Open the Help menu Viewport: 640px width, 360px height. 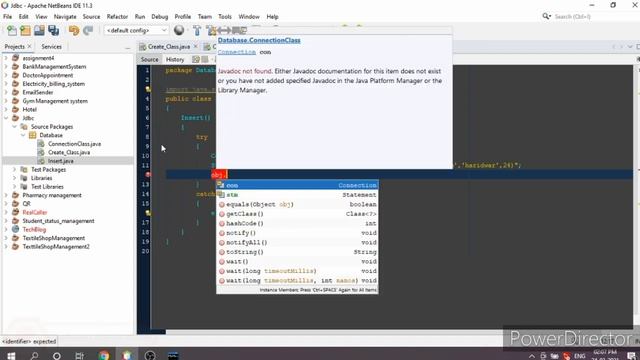tap(272, 17)
